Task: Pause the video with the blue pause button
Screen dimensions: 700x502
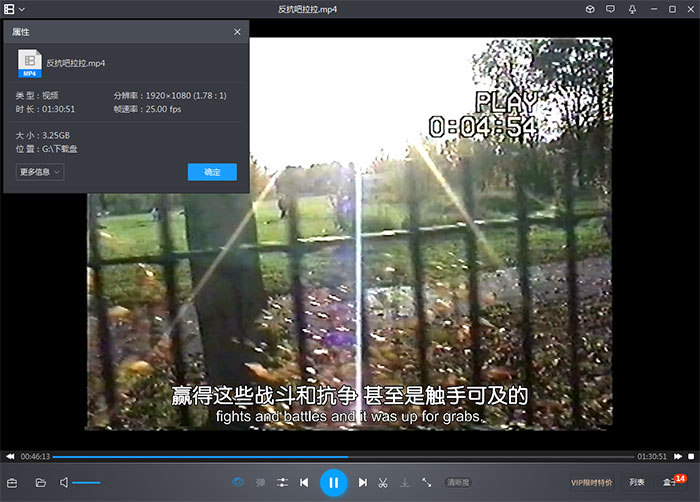Action: coord(333,483)
